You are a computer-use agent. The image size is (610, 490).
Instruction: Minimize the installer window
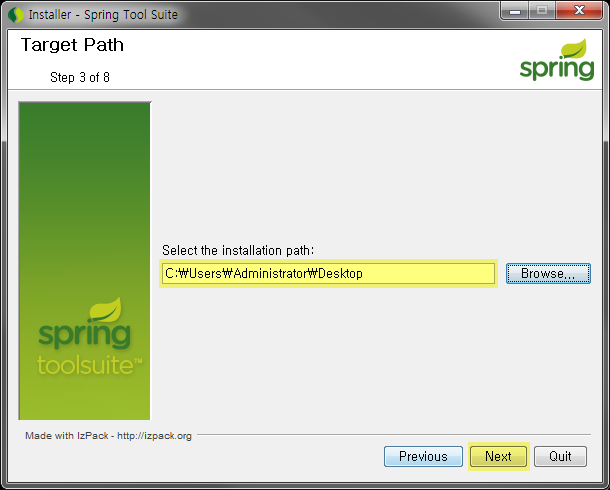pyautogui.click(x=515, y=11)
